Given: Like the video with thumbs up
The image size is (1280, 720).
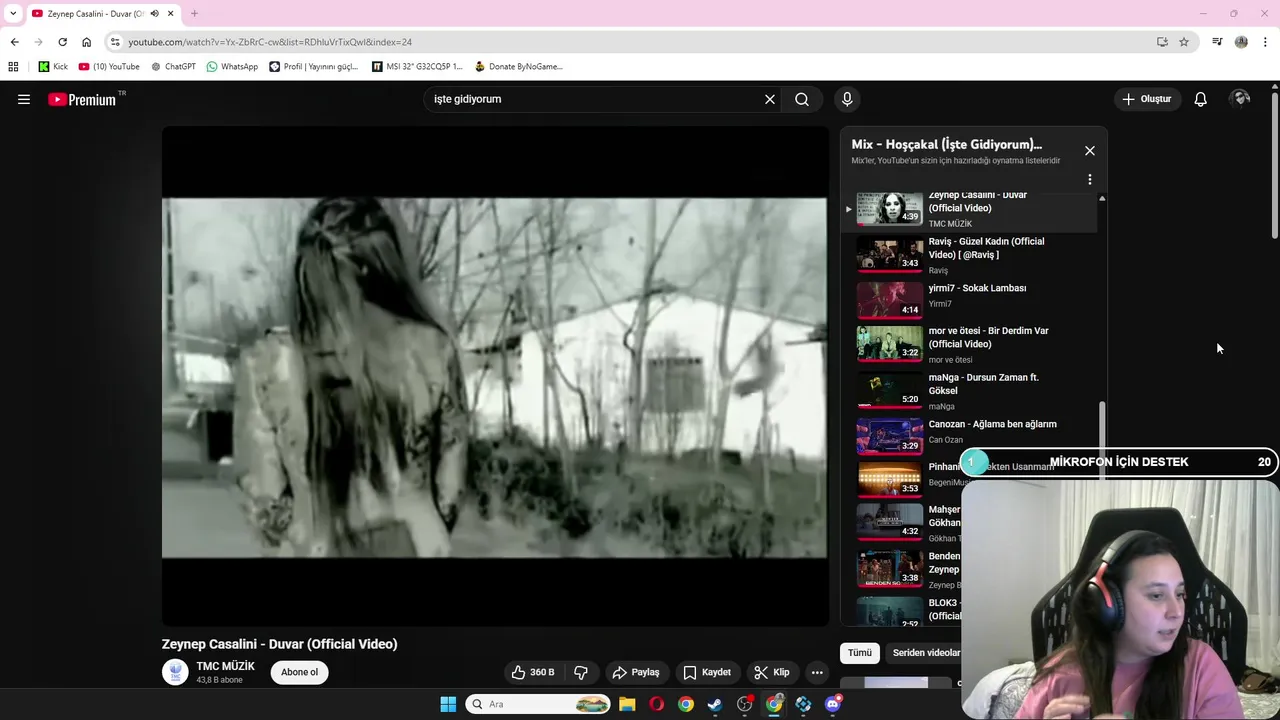Looking at the screenshot, I should click(533, 672).
